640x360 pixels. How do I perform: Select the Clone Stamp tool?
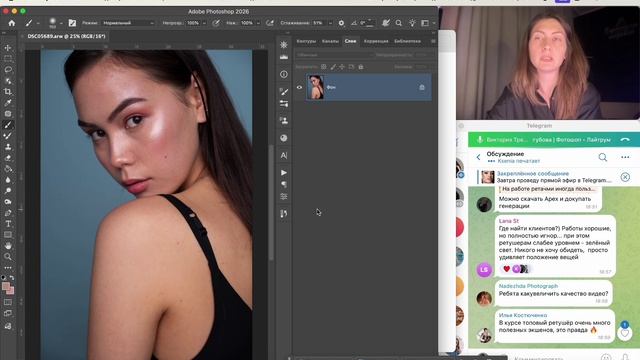tap(8, 147)
